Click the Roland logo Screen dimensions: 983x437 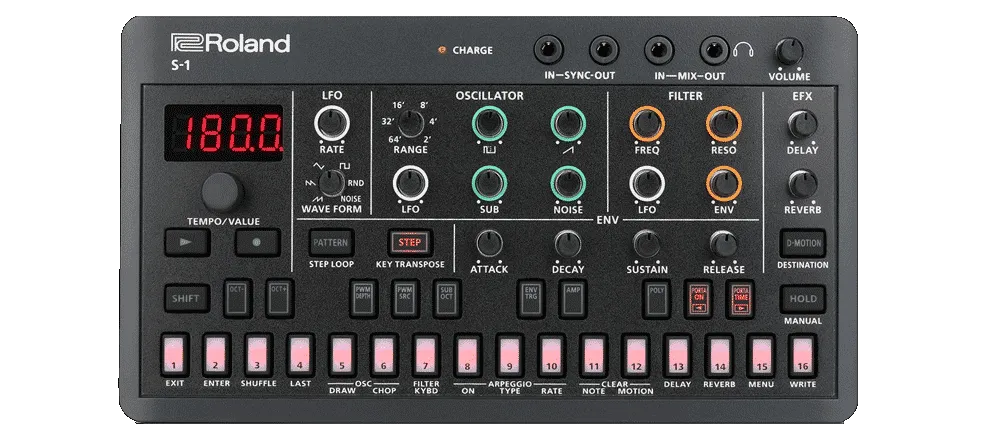(x=230, y=44)
